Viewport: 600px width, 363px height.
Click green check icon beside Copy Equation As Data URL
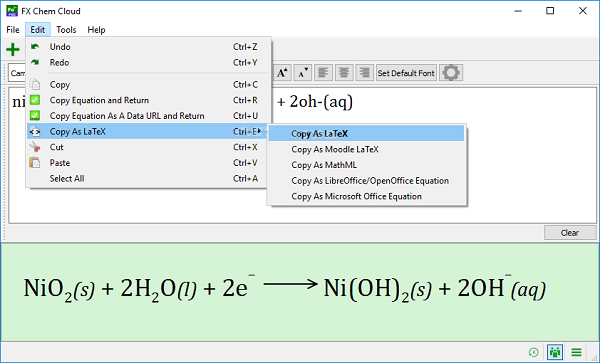pyautogui.click(x=35, y=116)
